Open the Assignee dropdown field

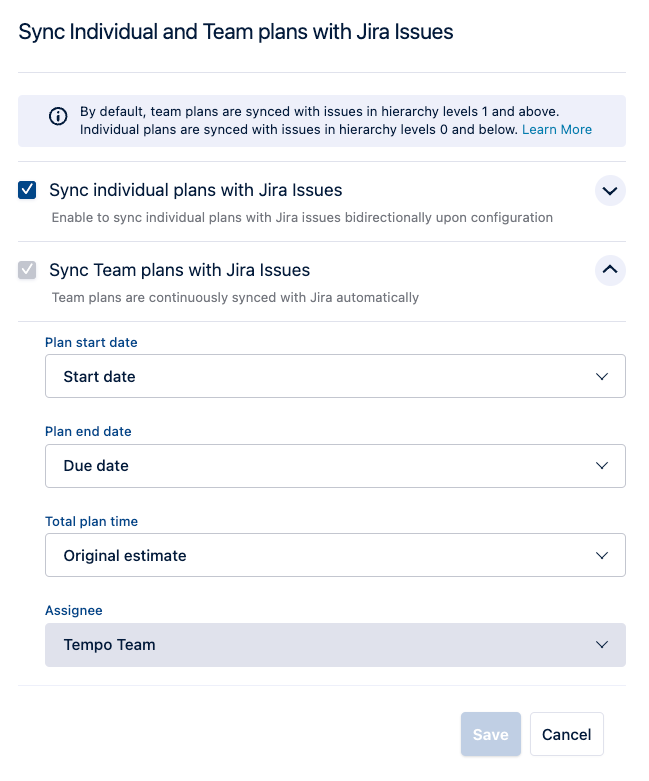pyautogui.click(x=334, y=645)
